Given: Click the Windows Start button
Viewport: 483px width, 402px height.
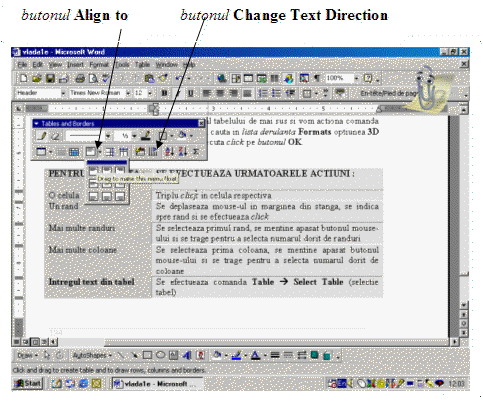Looking at the screenshot, I should [x=28, y=384].
